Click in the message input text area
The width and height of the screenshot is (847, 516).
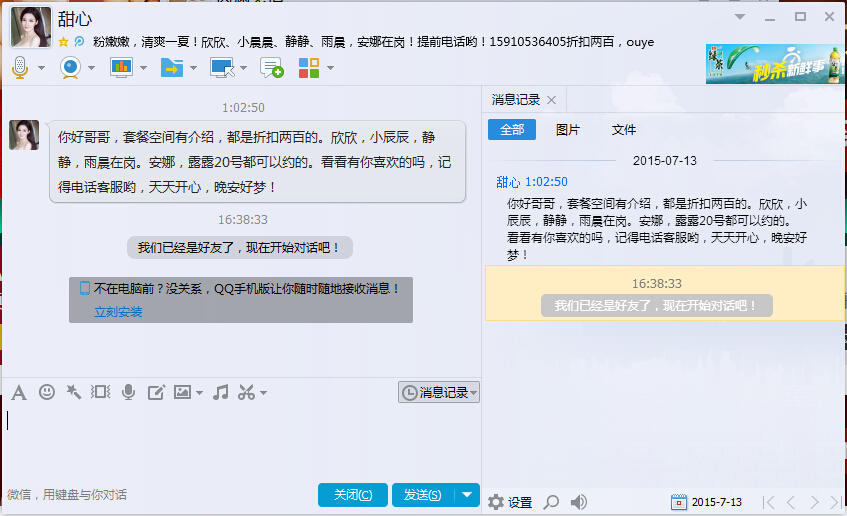[240, 440]
